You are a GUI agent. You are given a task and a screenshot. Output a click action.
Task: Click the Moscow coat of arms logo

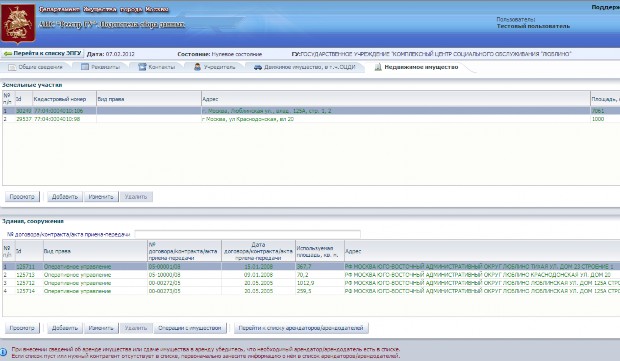point(18,24)
